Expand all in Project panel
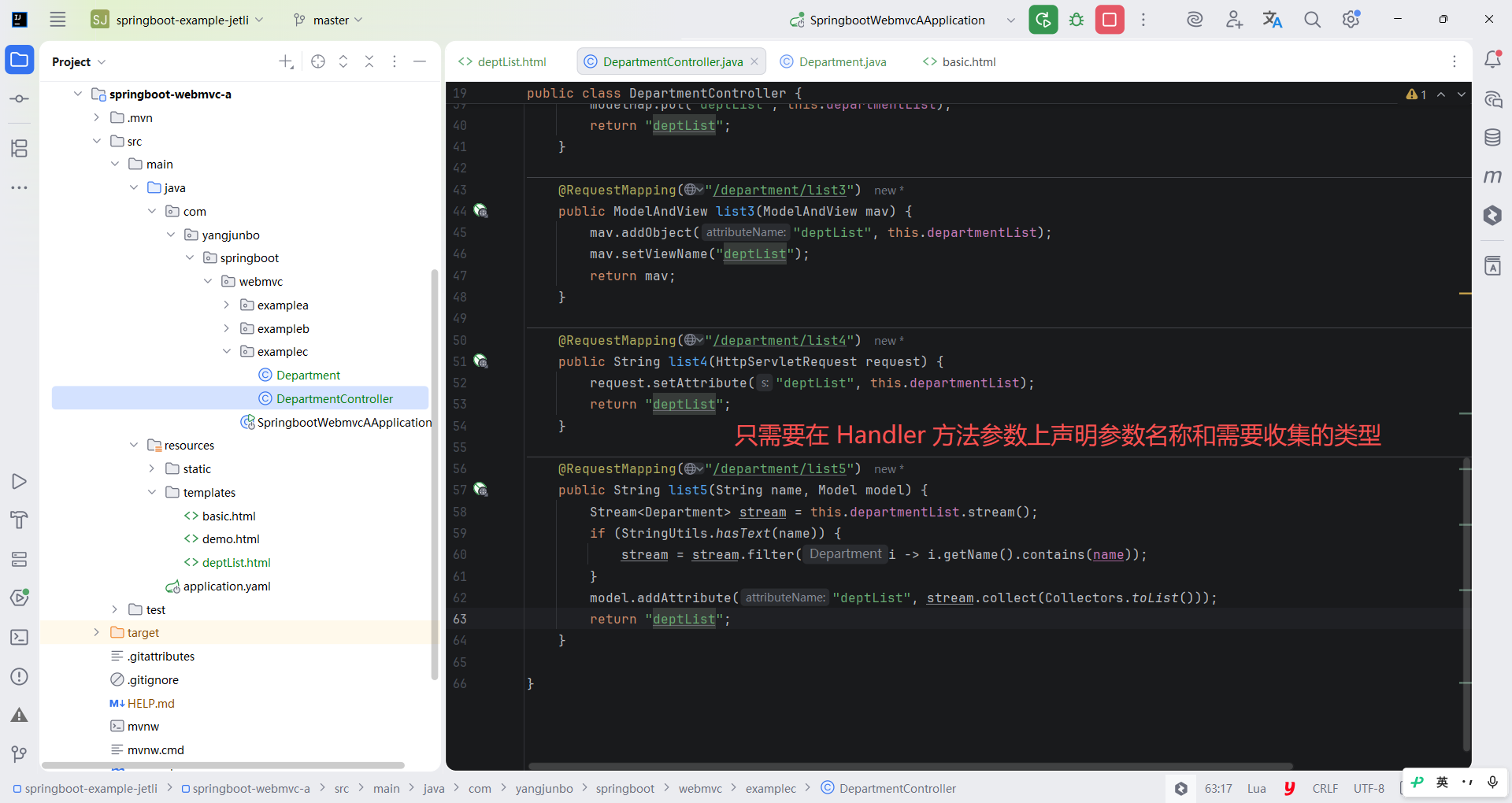Image resolution: width=1512 pixels, height=803 pixels. pos(343,61)
